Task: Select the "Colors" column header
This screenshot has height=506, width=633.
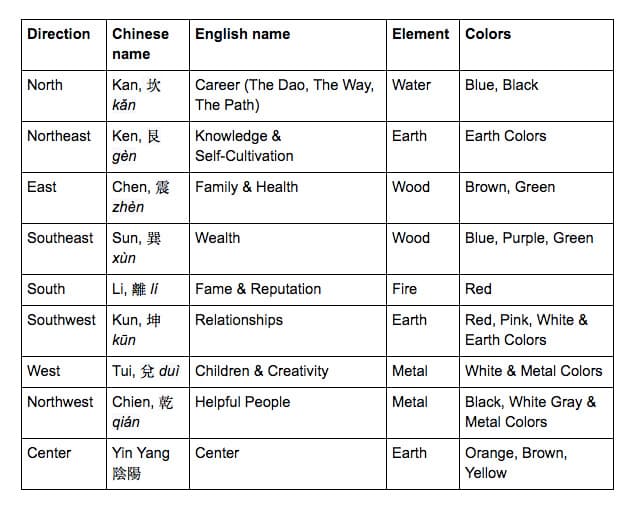Action: pyautogui.click(x=488, y=34)
